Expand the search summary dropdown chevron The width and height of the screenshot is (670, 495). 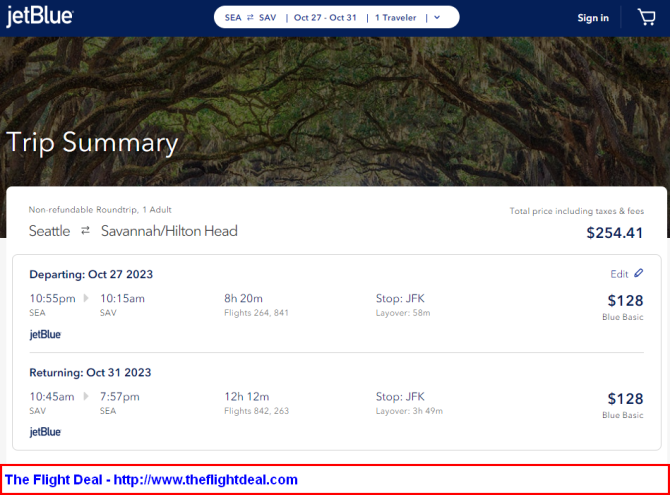[437, 18]
